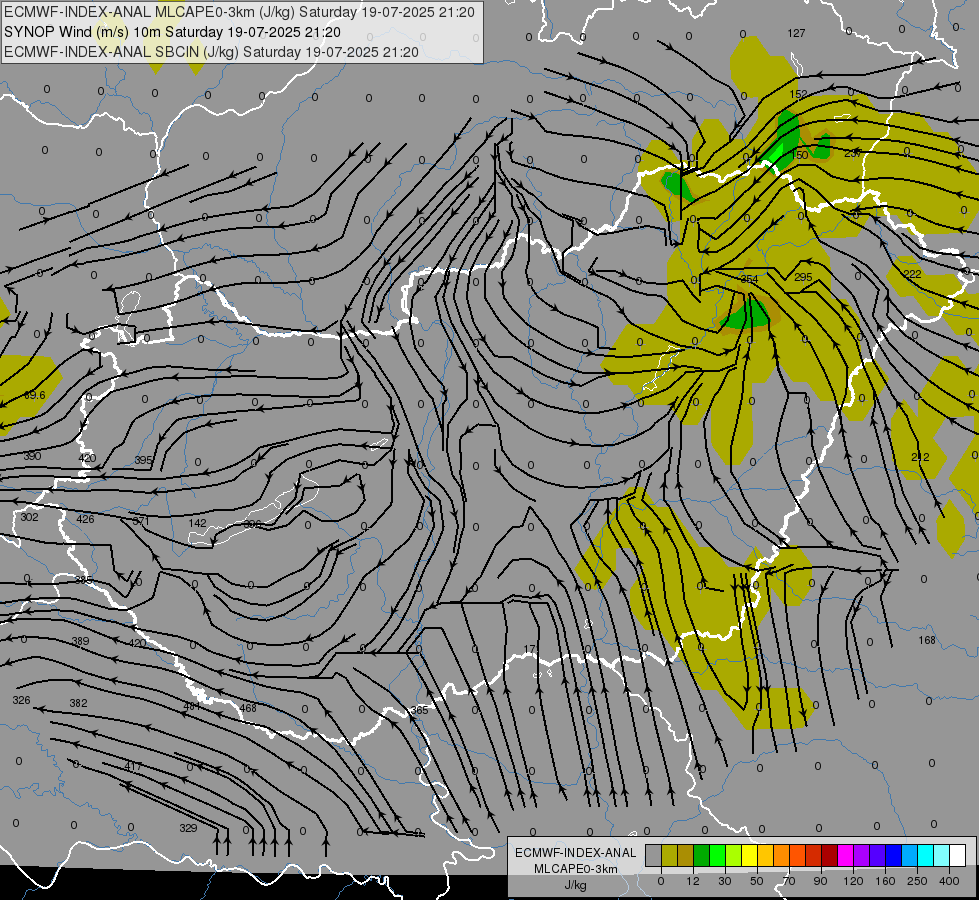
Task: Click the legend tick label 50
Action: (757, 881)
